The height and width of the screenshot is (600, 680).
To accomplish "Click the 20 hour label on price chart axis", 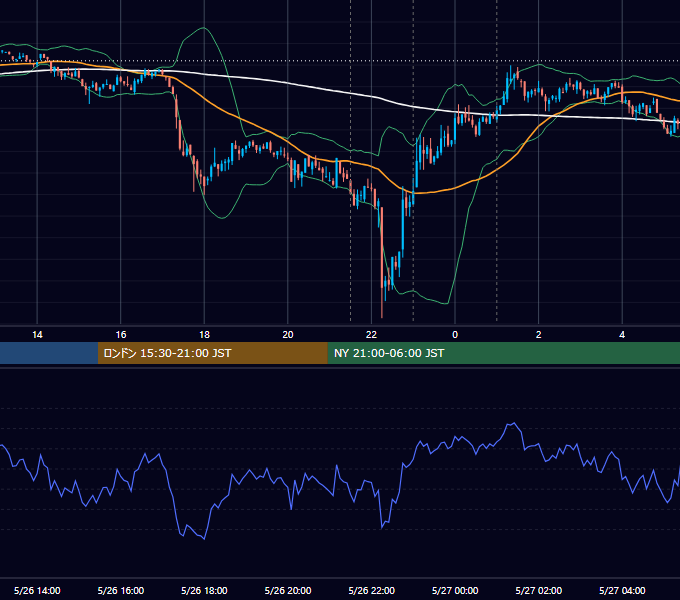I will click(x=288, y=334).
